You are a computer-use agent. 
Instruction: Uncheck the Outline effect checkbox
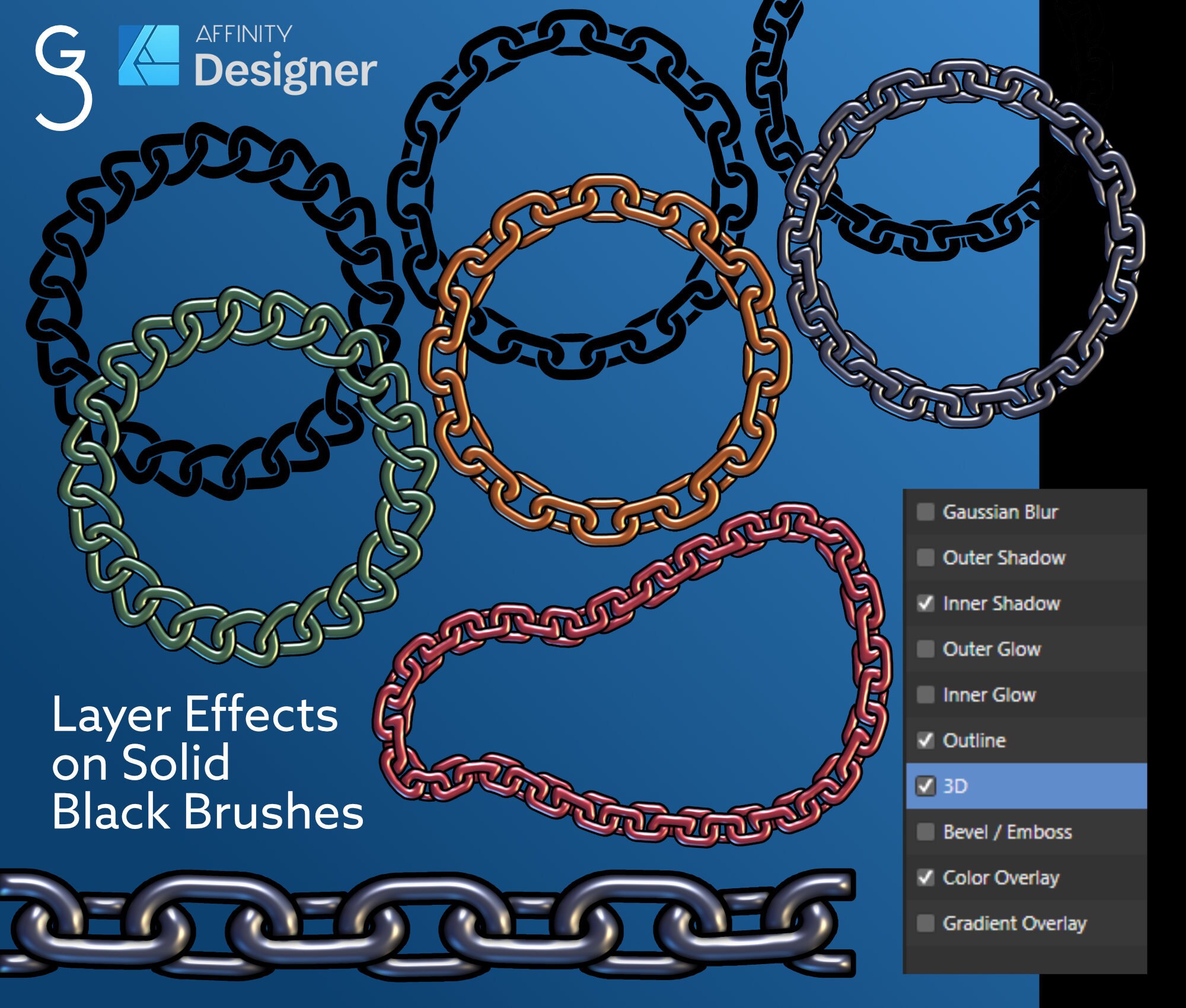click(x=925, y=740)
